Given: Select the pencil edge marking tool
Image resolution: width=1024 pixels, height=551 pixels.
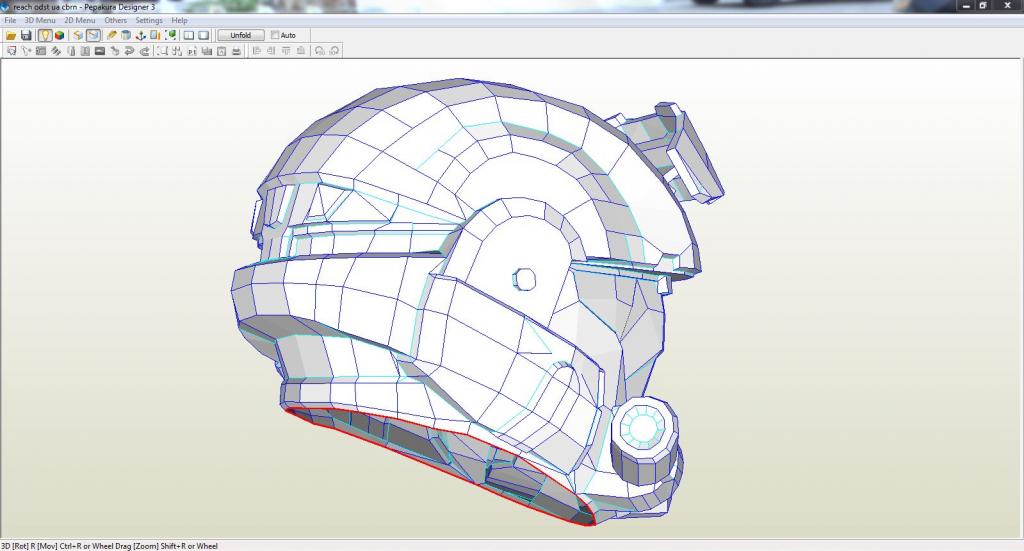Looking at the screenshot, I should coord(112,35).
